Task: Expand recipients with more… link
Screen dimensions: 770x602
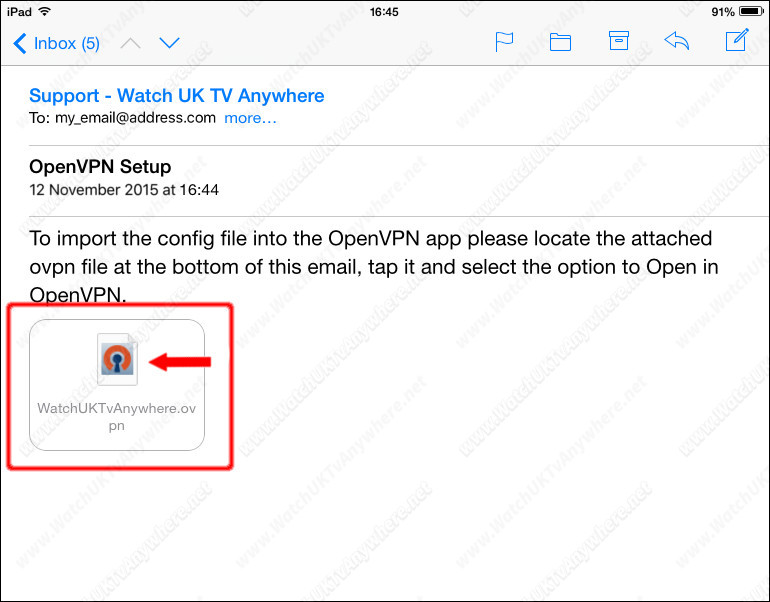Action: tap(250, 118)
